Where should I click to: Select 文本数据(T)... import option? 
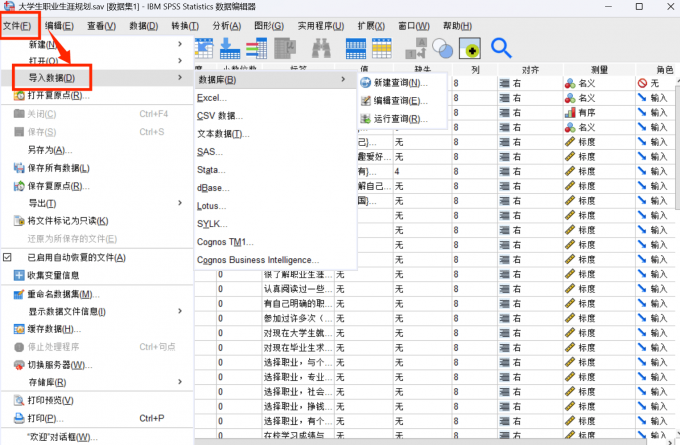pos(275,134)
